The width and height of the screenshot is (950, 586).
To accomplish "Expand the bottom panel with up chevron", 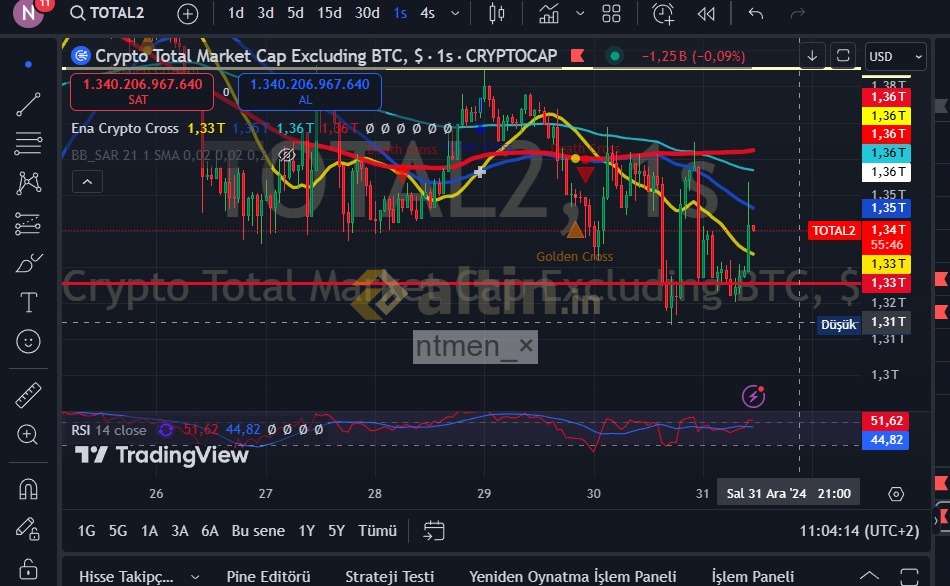I will tap(869, 576).
